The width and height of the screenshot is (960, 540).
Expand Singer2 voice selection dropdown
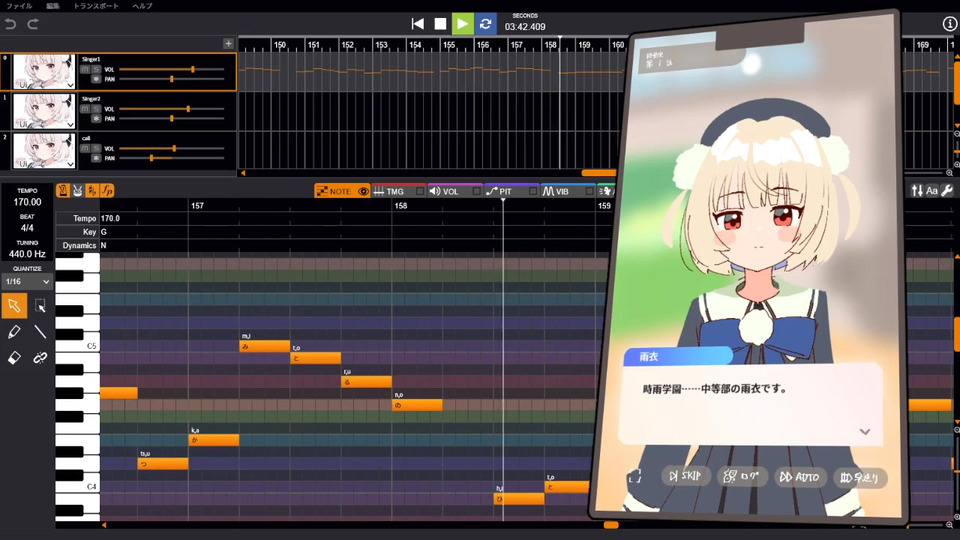pyautogui.click(x=71, y=124)
